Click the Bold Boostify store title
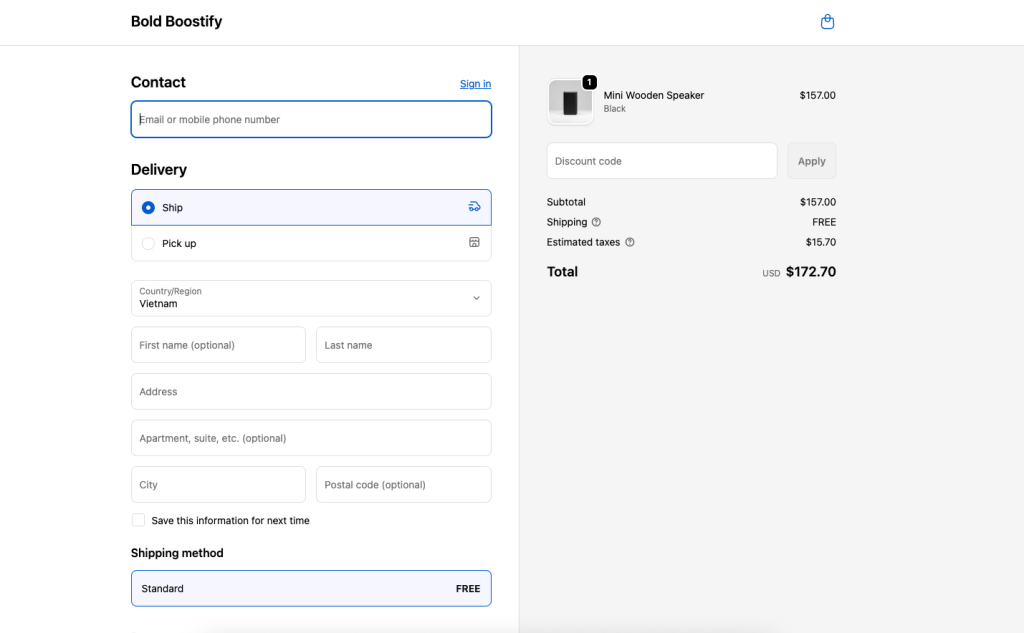Viewport: 1024px width, 633px height. (176, 21)
